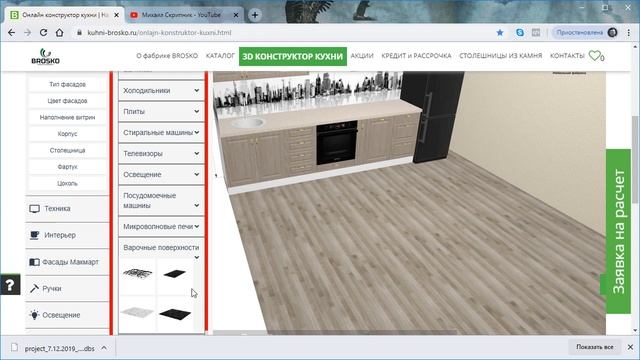Close the downloads bar
Image resolution: width=640 pixels, height=360 pixels.
pyautogui.click(x=630, y=347)
